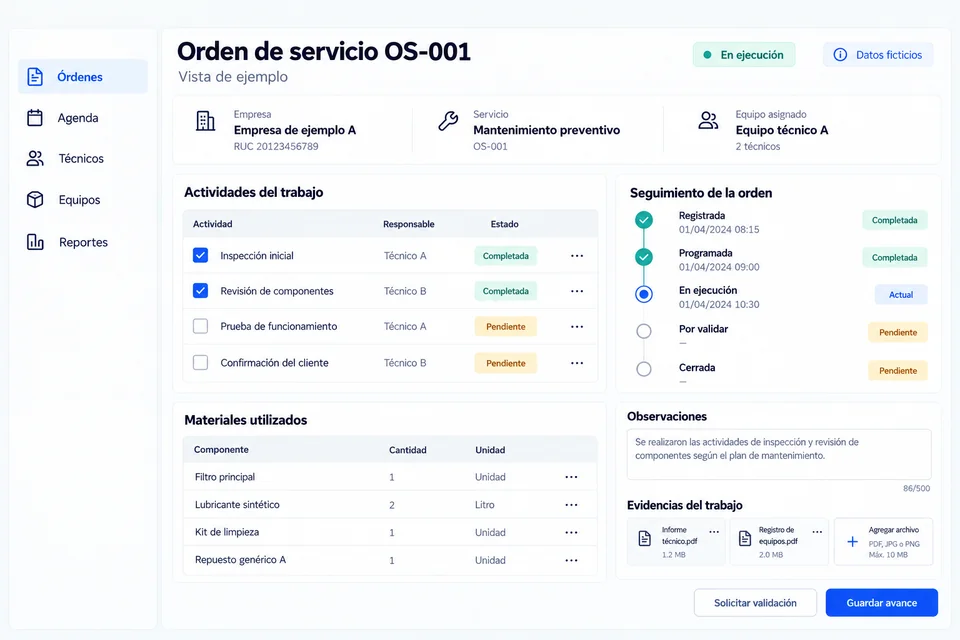This screenshot has width=960, height=640.
Task: Click 'RUC 20123456789' text
Action: [276, 146]
